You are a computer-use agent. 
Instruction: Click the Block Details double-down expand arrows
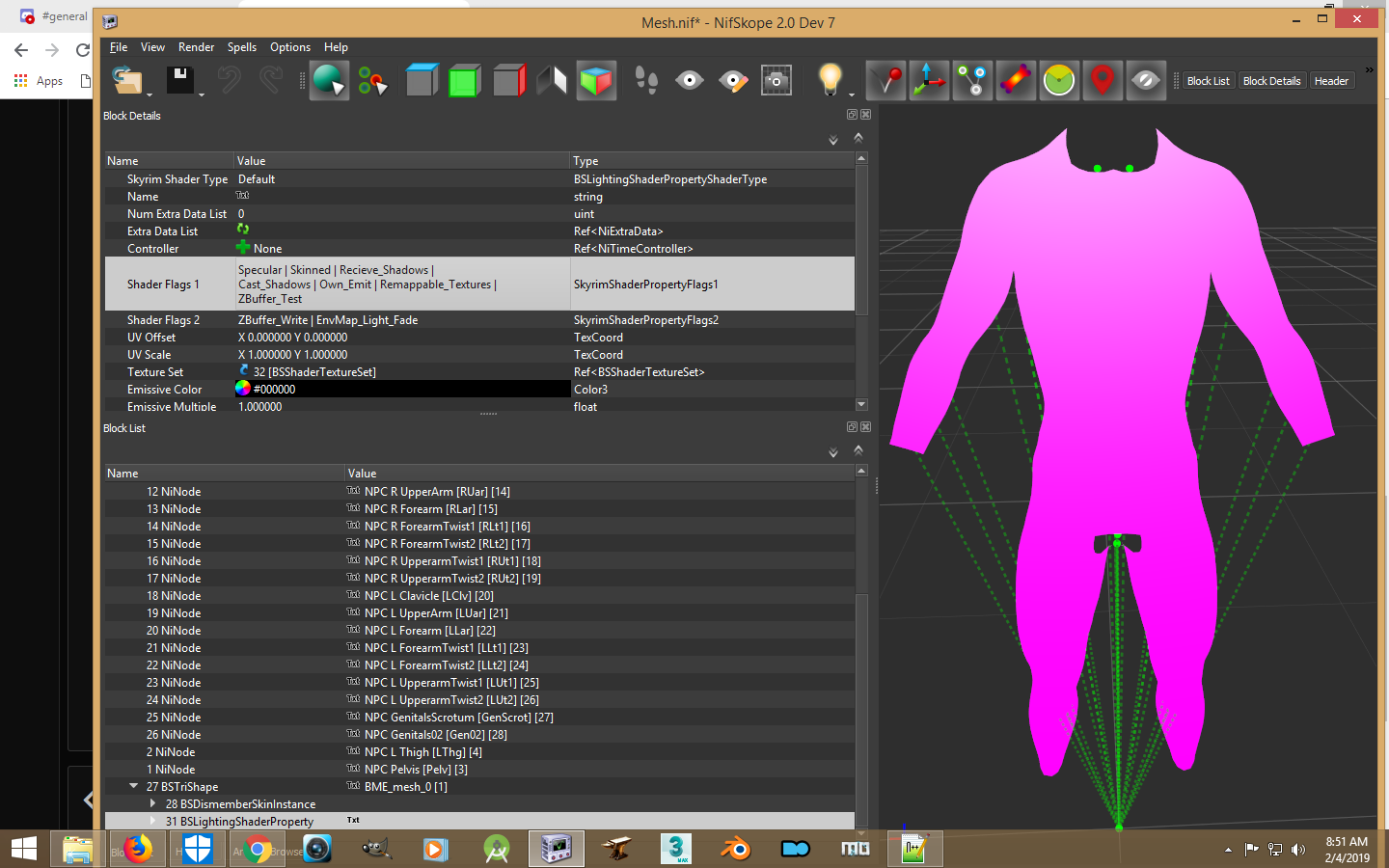pos(833,141)
